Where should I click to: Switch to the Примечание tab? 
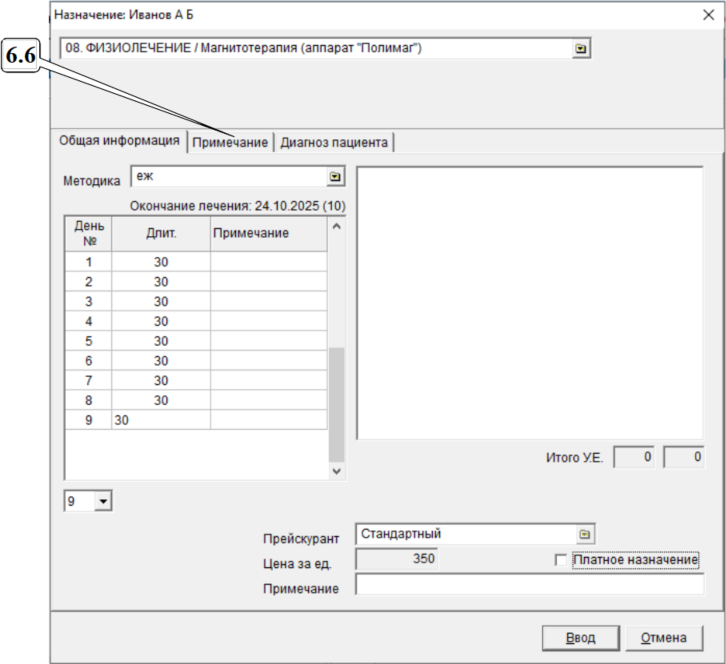pos(231,142)
